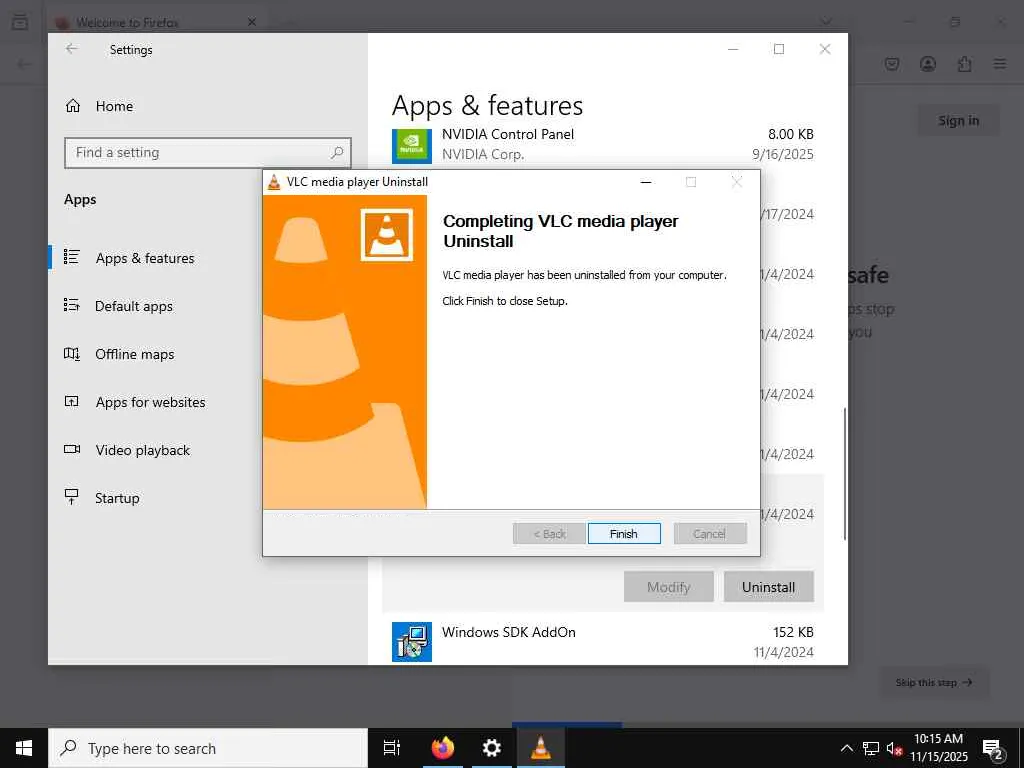Click the magnifier icon in Find a setting
Image resolution: width=1024 pixels, height=768 pixels.
337,153
